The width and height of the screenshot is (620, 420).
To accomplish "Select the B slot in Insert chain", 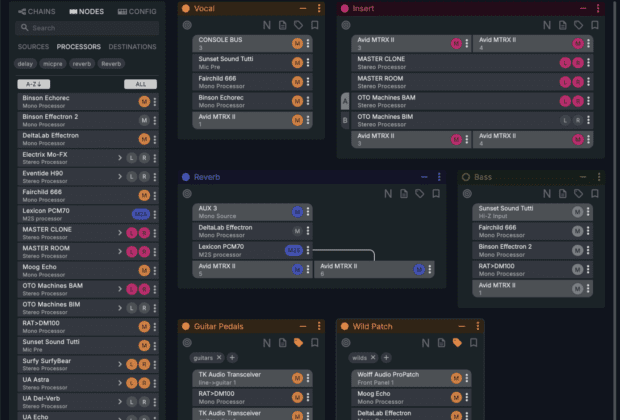I will coord(345,120).
